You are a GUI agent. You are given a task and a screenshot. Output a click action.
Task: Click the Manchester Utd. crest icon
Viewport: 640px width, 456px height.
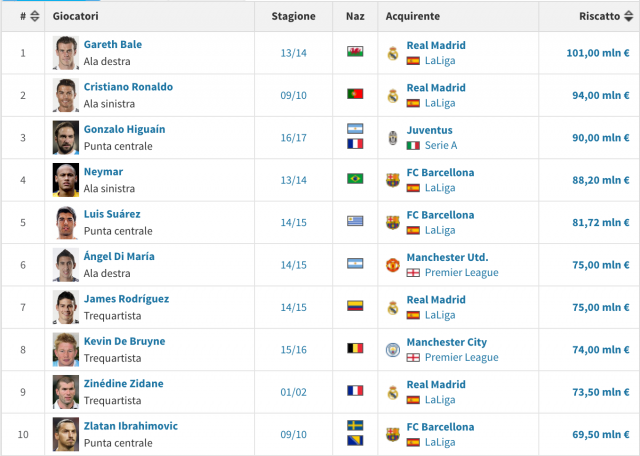[393, 265]
